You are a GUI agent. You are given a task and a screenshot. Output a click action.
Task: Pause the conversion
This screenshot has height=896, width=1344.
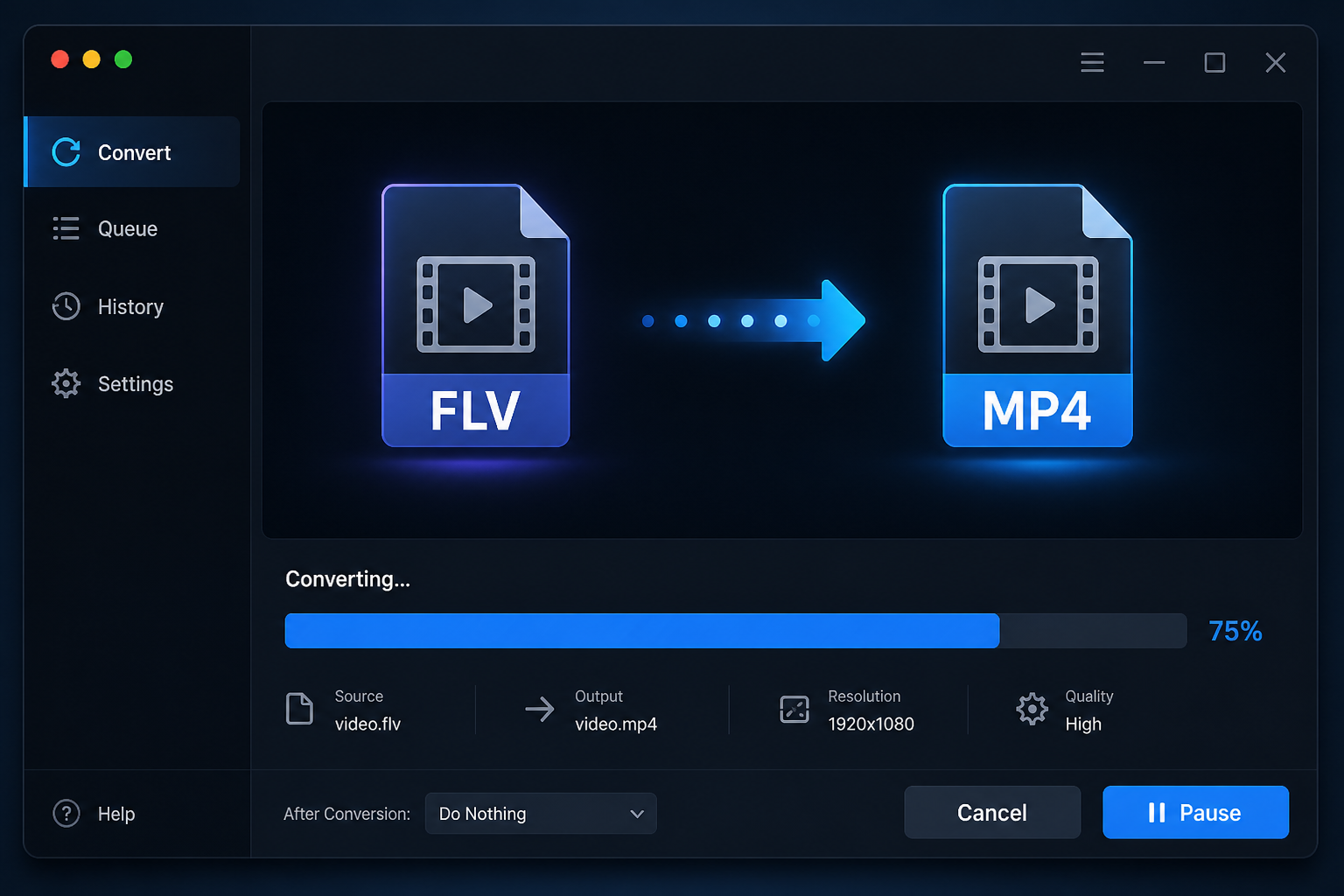[1195, 813]
